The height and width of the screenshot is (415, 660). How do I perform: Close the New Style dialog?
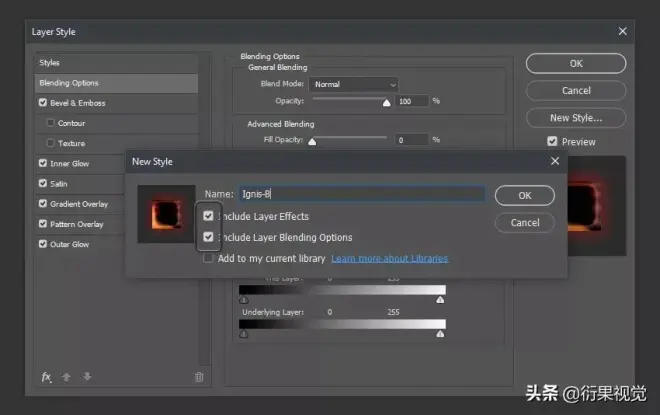coord(555,161)
